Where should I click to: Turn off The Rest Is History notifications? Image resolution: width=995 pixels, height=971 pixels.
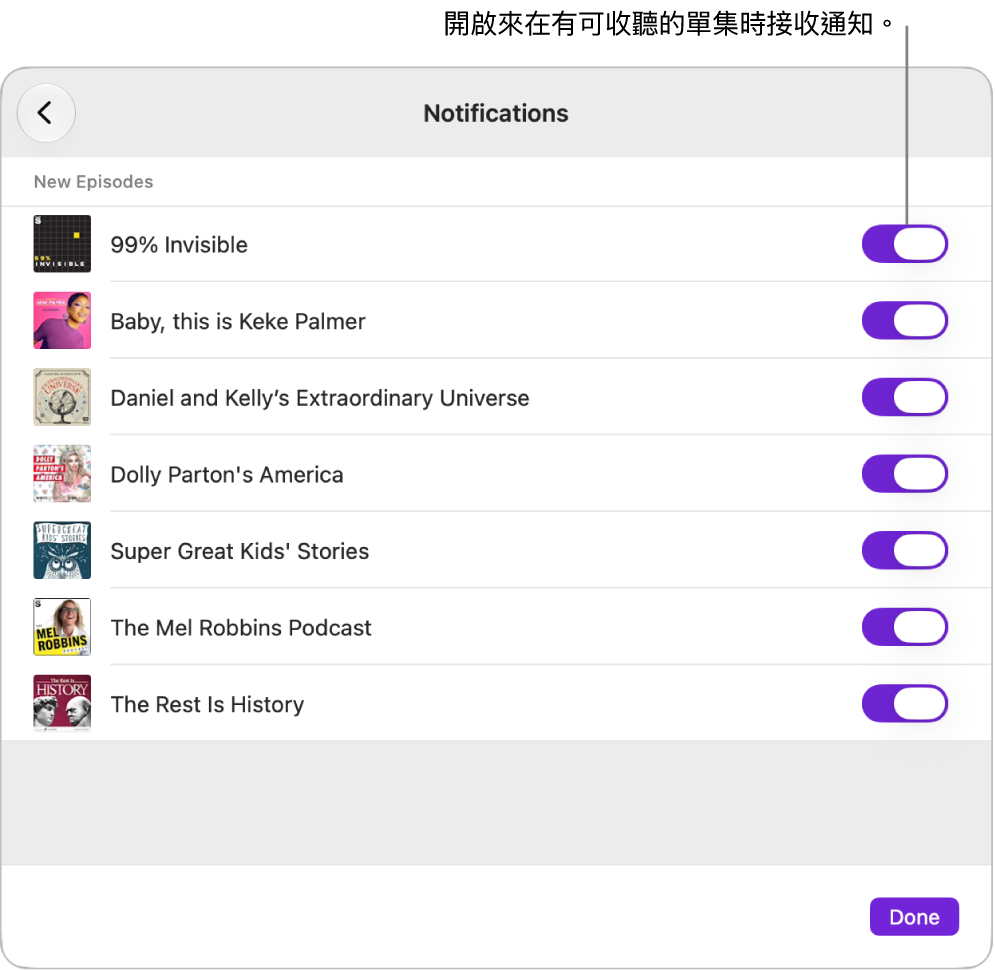(905, 703)
